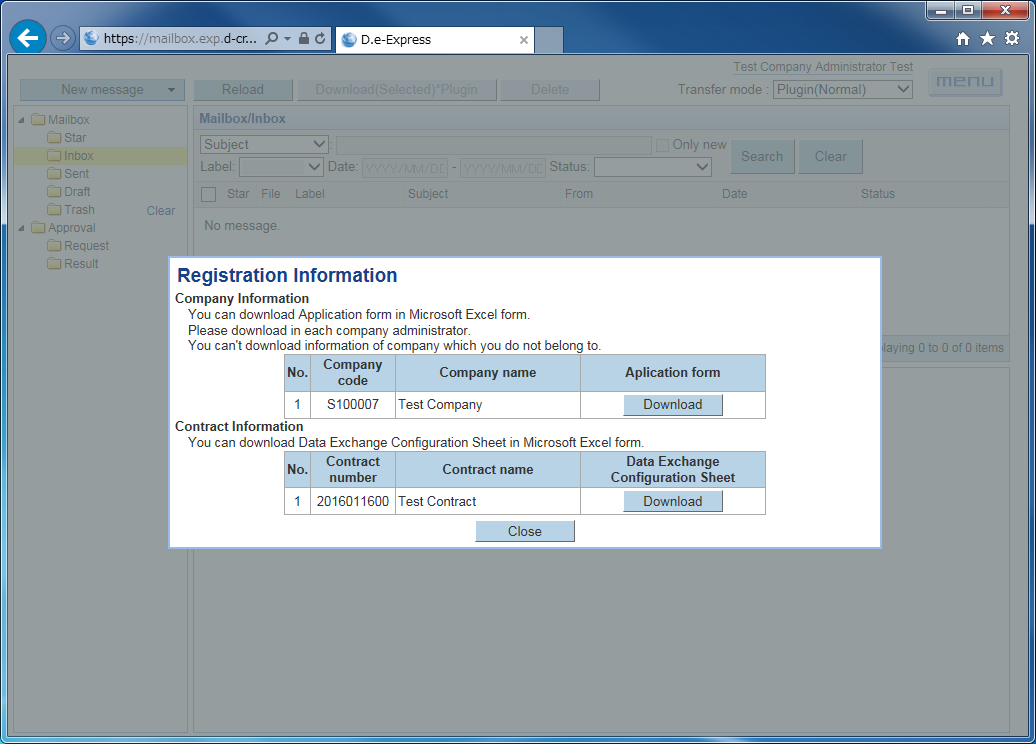Open browser home page icon
The height and width of the screenshot is (744, 1036).
click(963, 39)
